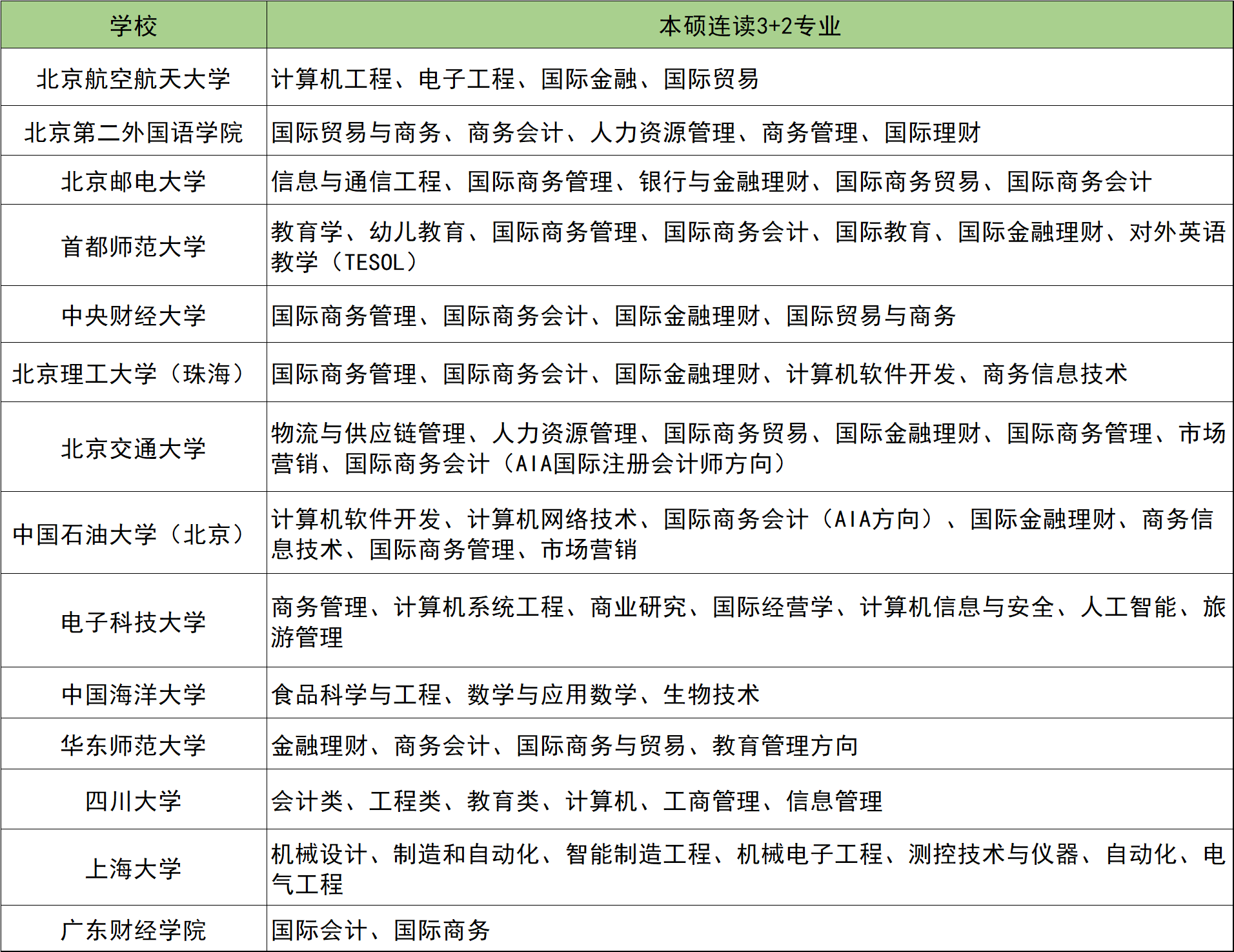Screen dimensions: 1234x952
Task: Select the majors cell starting with 机械设计
Action: [749, 869]
